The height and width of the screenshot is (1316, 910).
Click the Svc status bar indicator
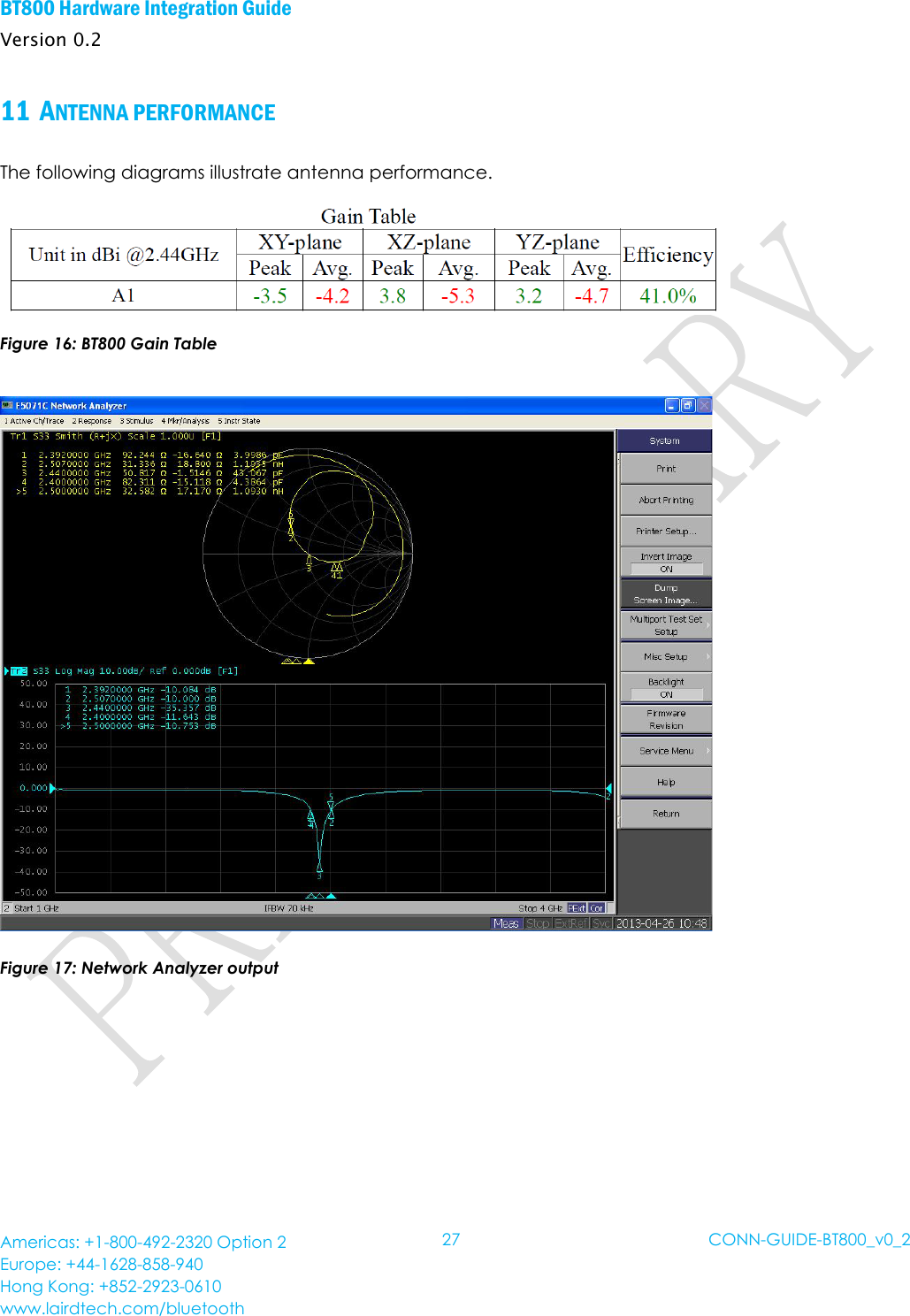point(601,923)
